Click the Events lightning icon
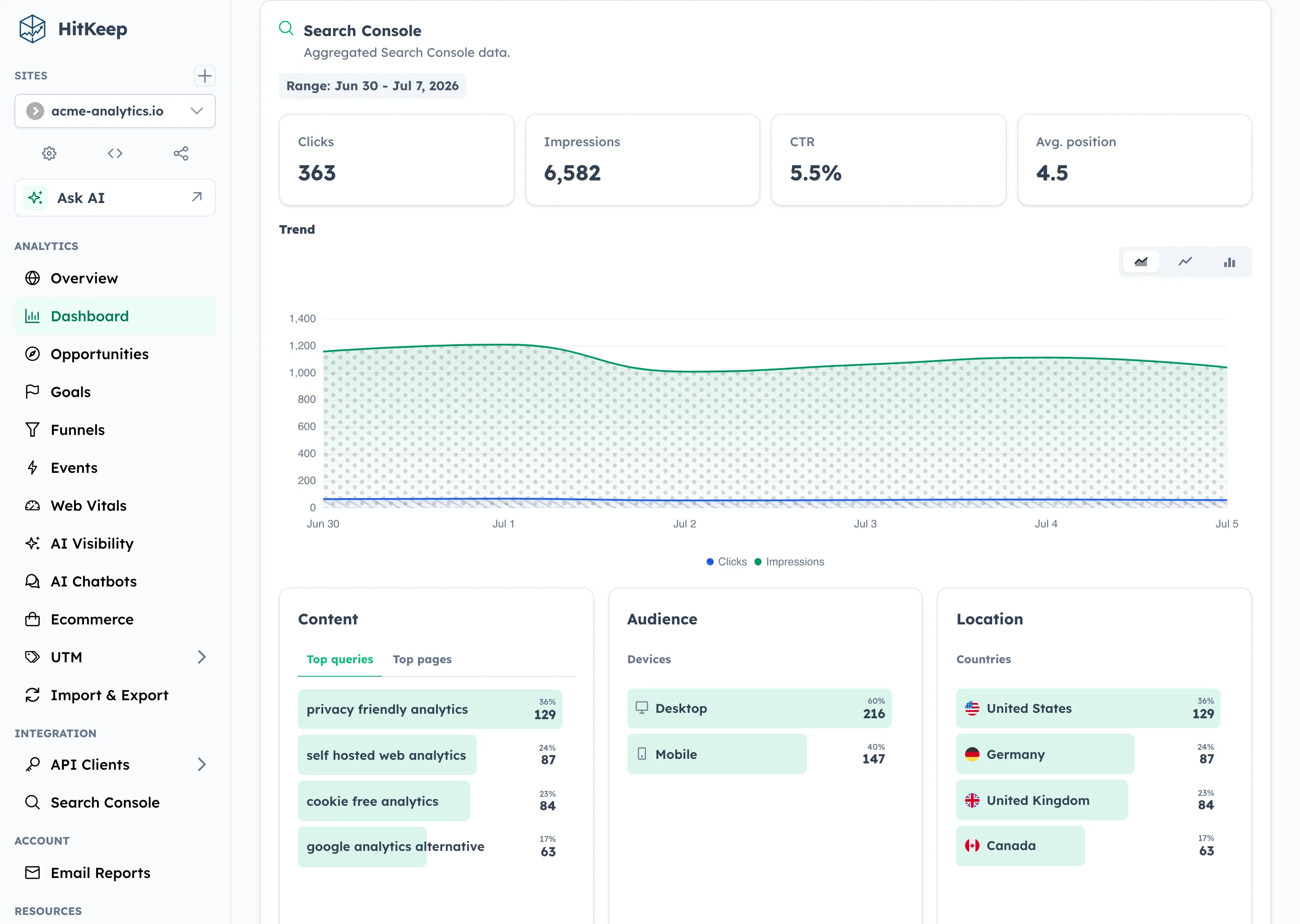This screenshot has height=924, width=1300. pyautogui.click(x=32, y=468)
